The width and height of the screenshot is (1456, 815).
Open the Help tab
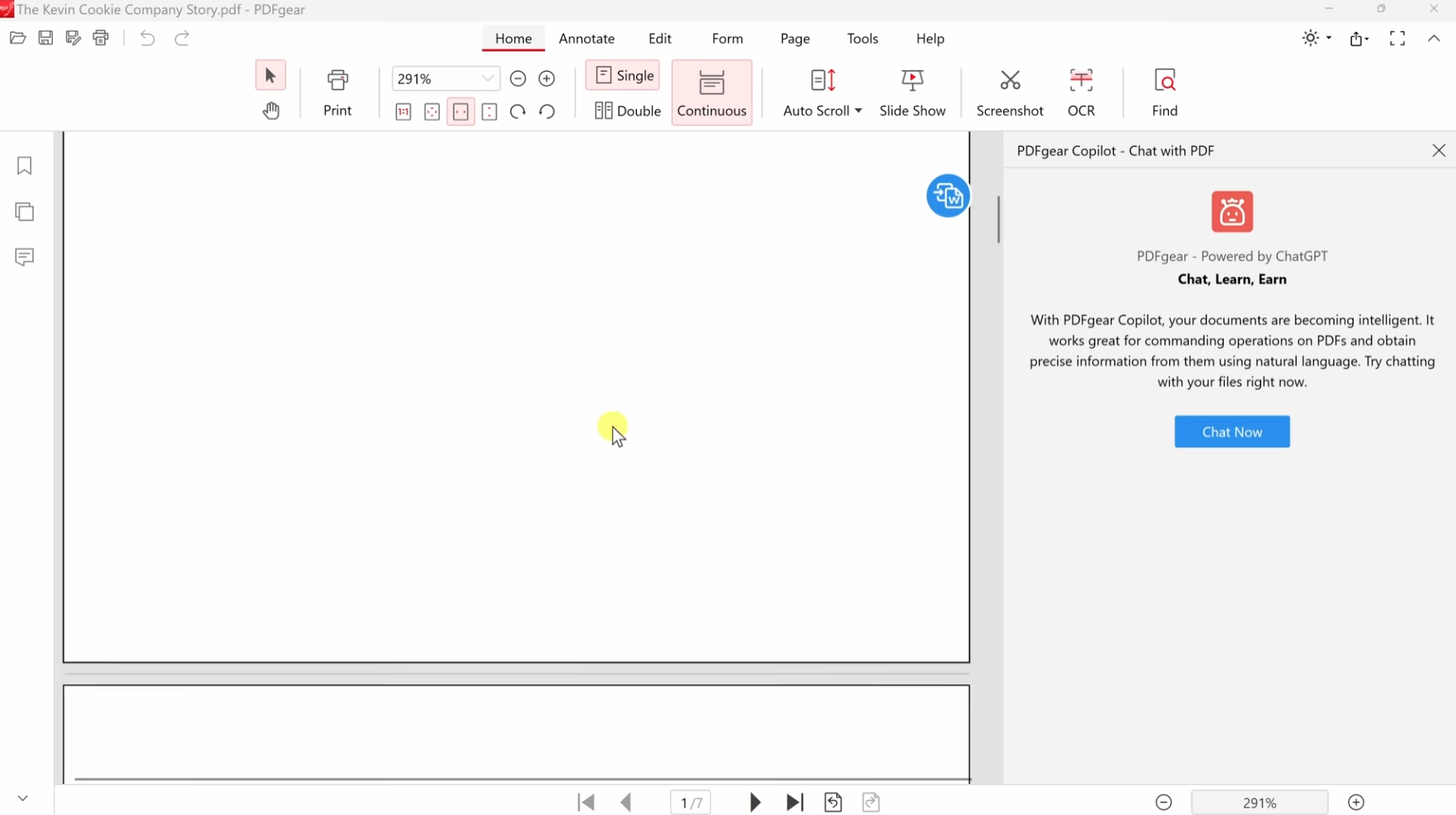930,38
